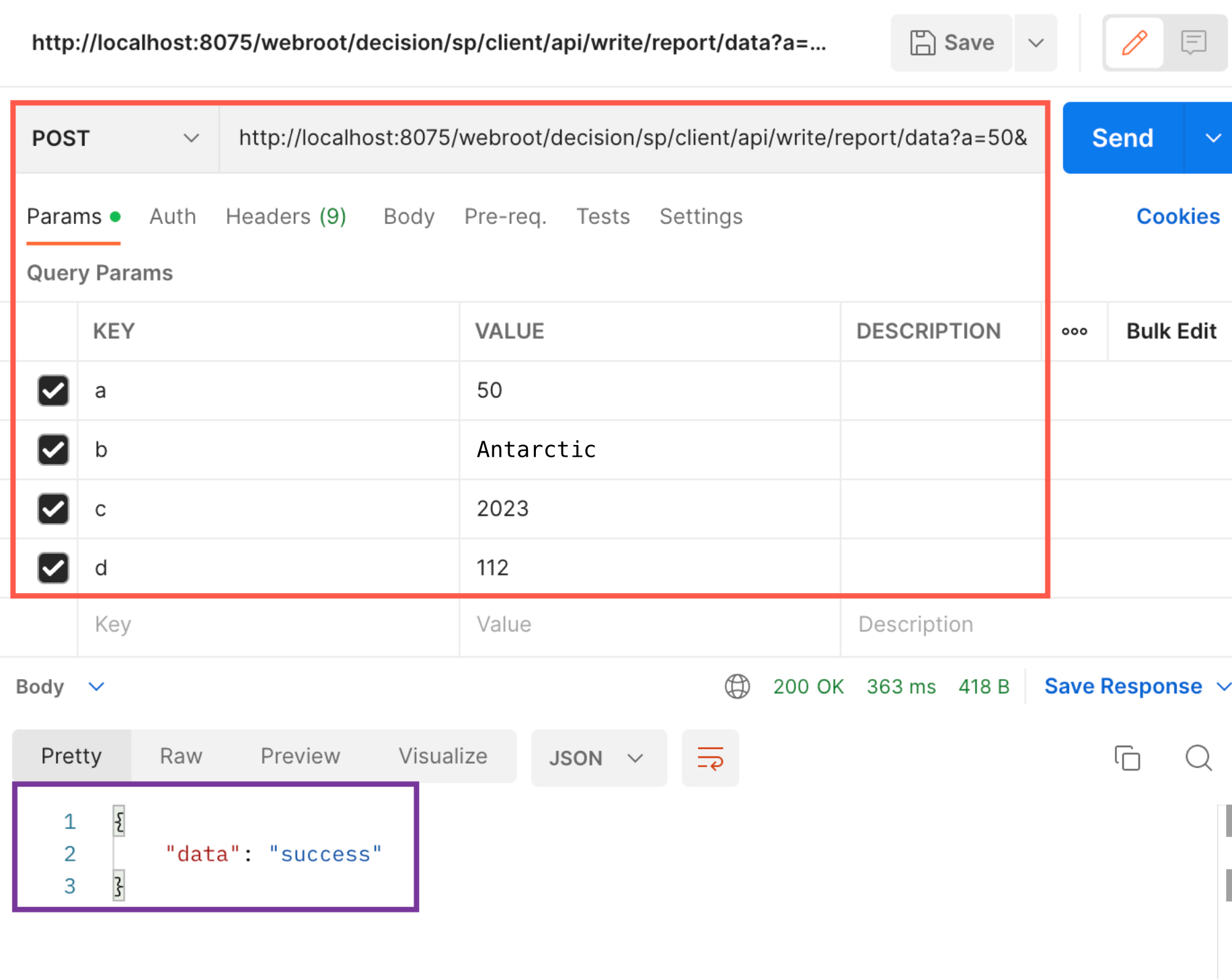Select the Pretty response view
1232x979 pixels.
click(x=71, y=756)
